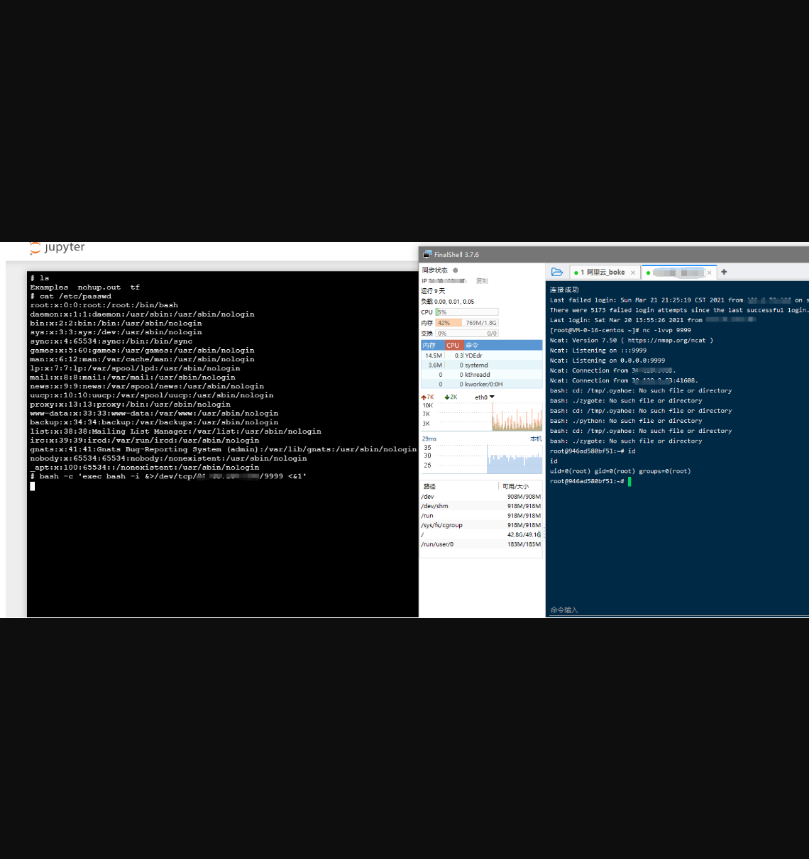Viewport: 809px width, 859px height.
Task: Click the FinalShell title bar app icon
Action: 427,255
